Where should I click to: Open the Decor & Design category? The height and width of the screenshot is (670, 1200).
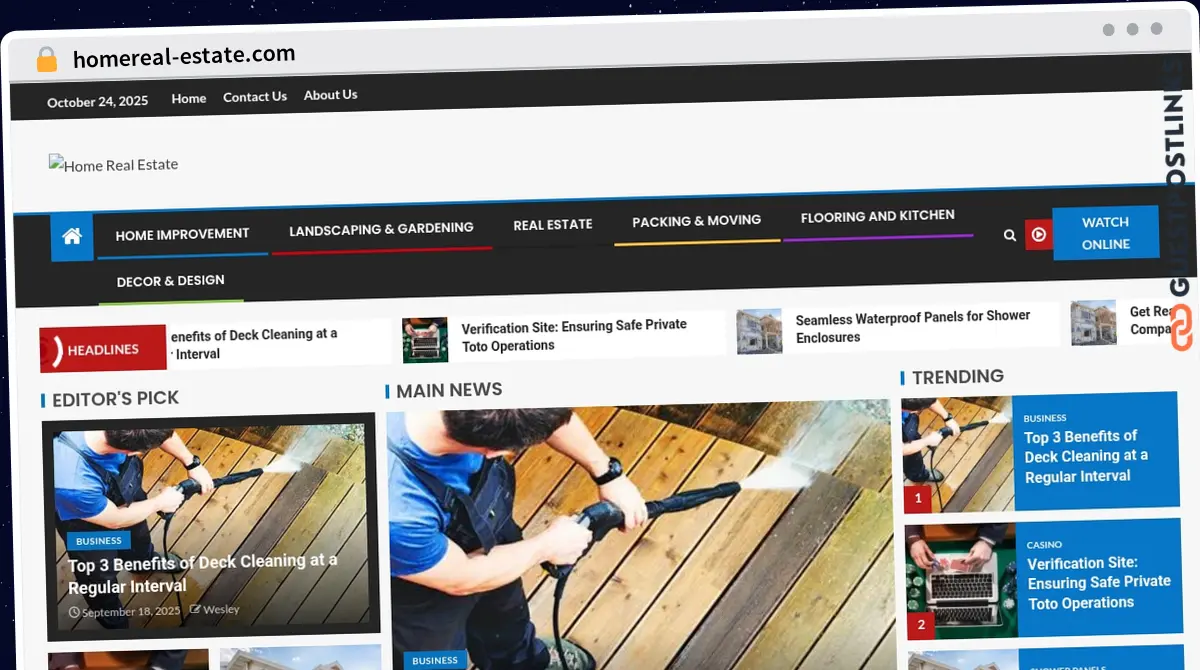tap(170, 281)
